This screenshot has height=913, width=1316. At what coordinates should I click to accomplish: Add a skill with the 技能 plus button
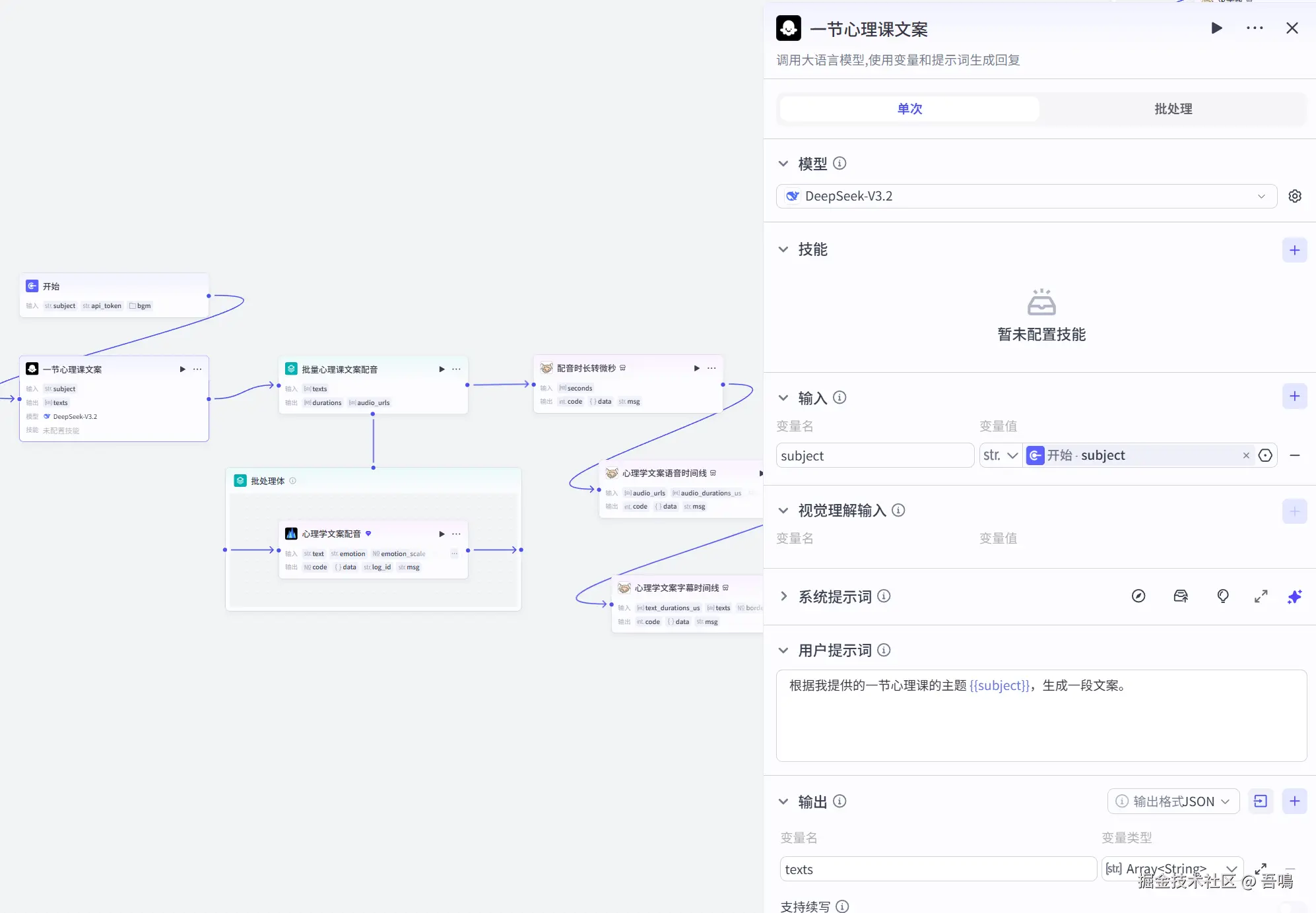coord(1294,250)
